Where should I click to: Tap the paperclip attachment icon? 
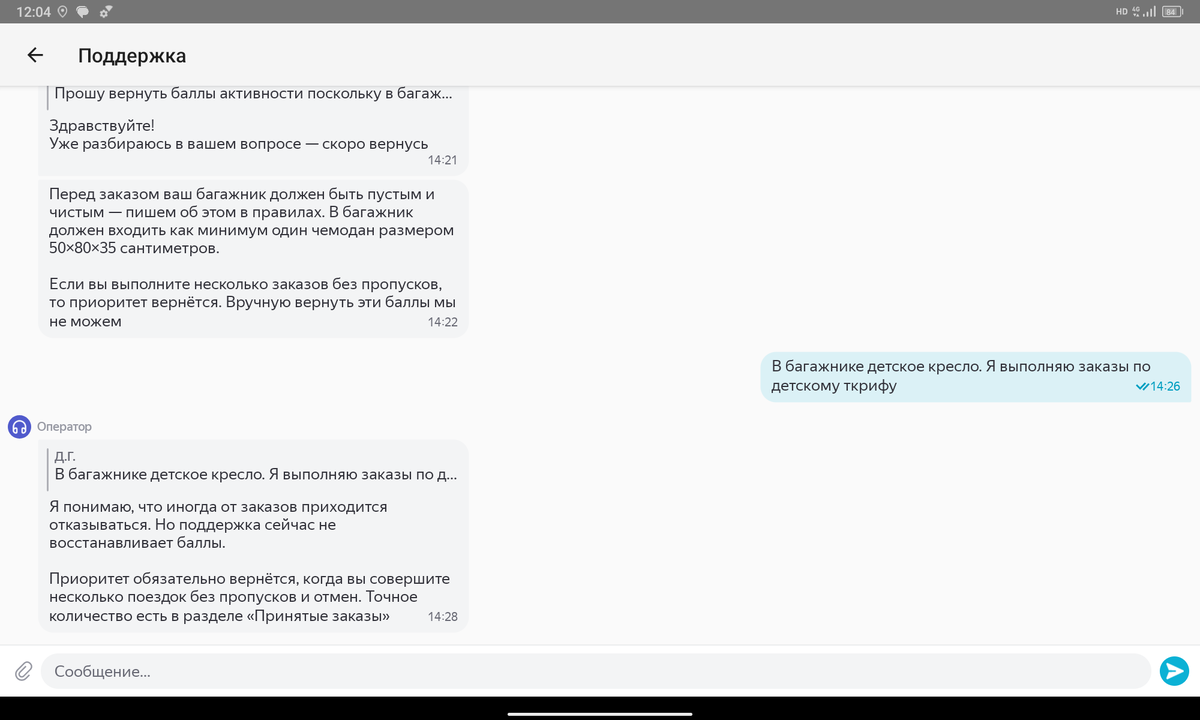[x=22, y=671]
